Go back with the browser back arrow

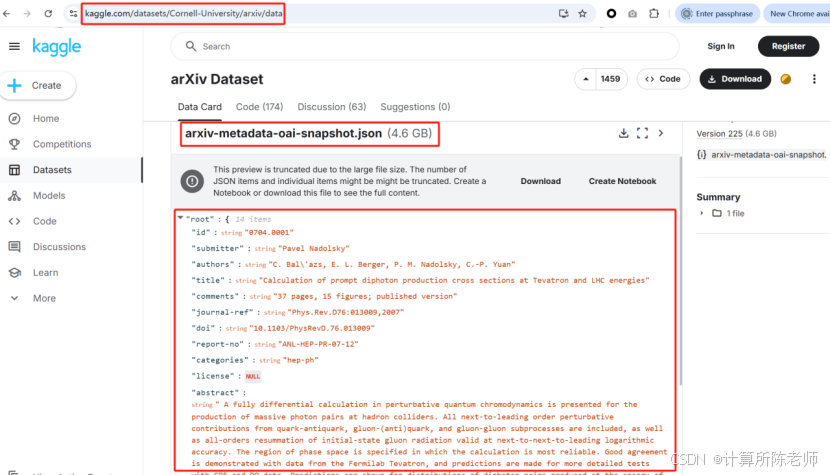coord(6,14)
